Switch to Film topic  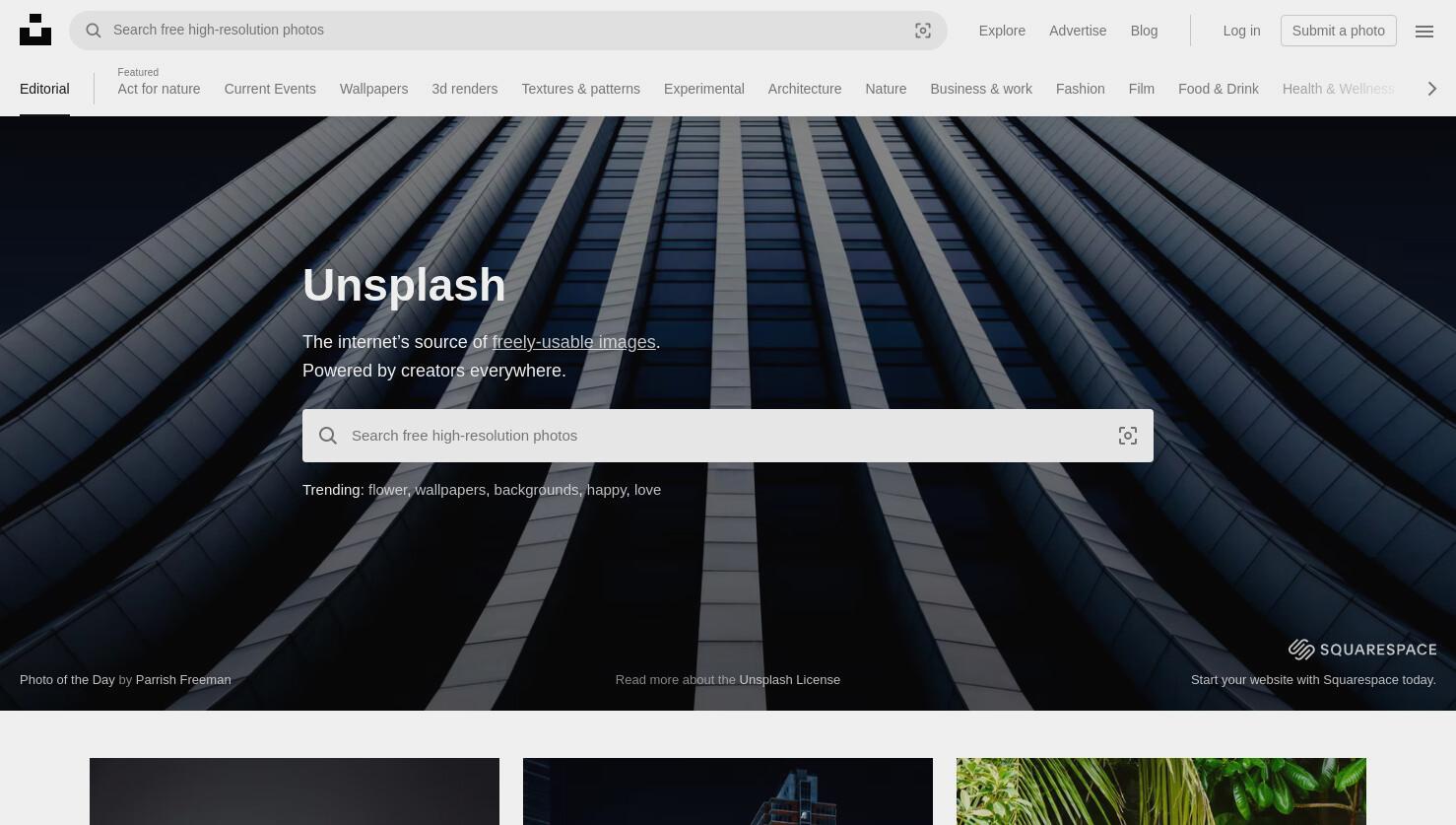click(1141, 89)
